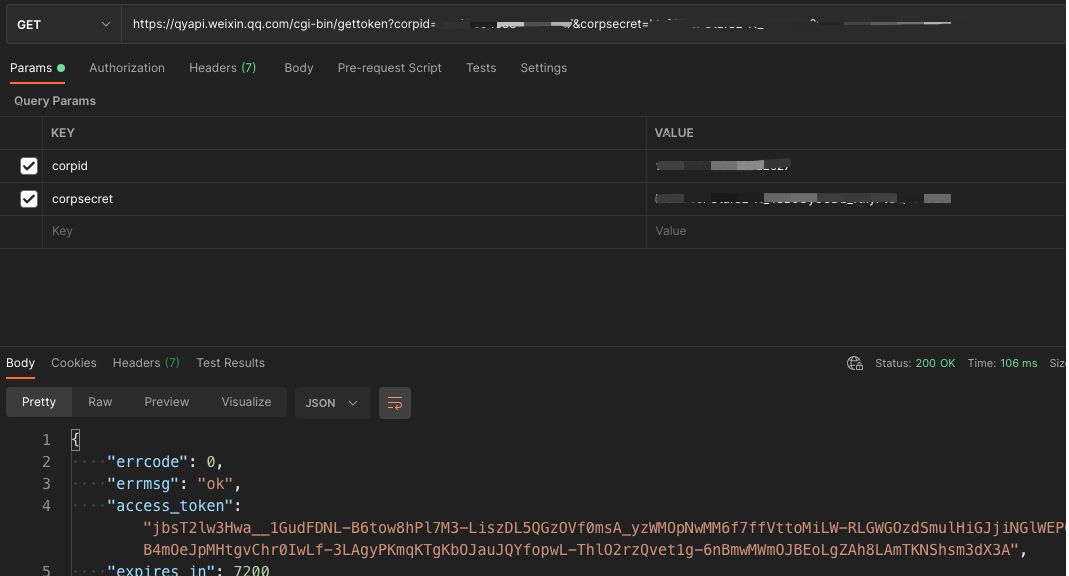Open the Authorization tab
Viewport: 1069px width, 576px height.
point(127,68)
